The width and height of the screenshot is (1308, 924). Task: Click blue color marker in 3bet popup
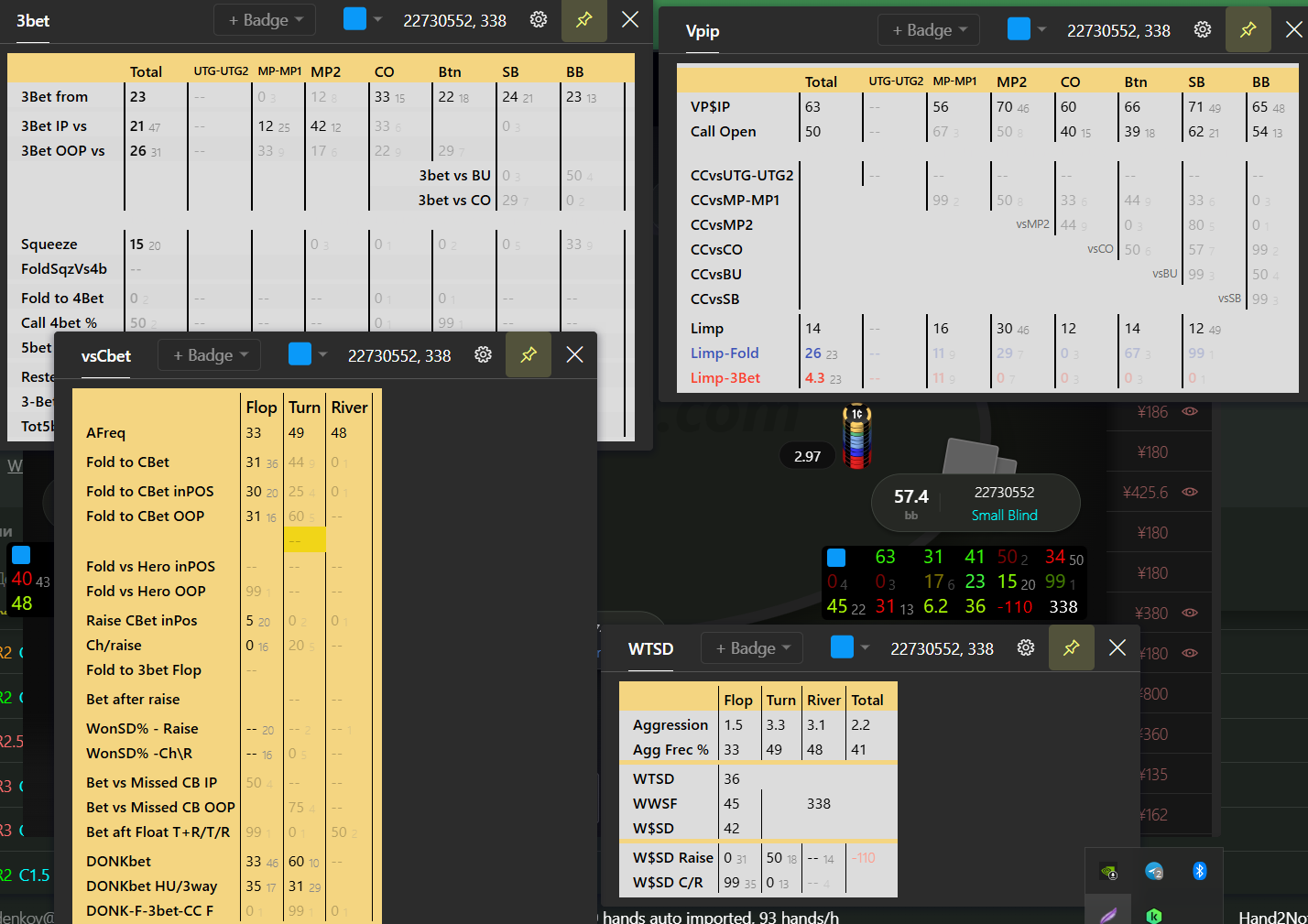[x=354, y=19]
